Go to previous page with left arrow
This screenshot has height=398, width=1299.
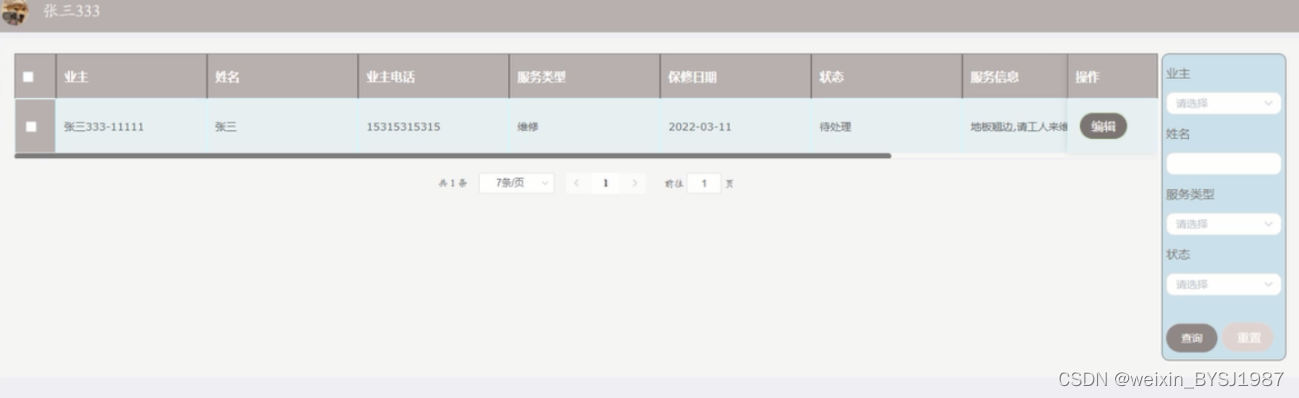[576, 183]
